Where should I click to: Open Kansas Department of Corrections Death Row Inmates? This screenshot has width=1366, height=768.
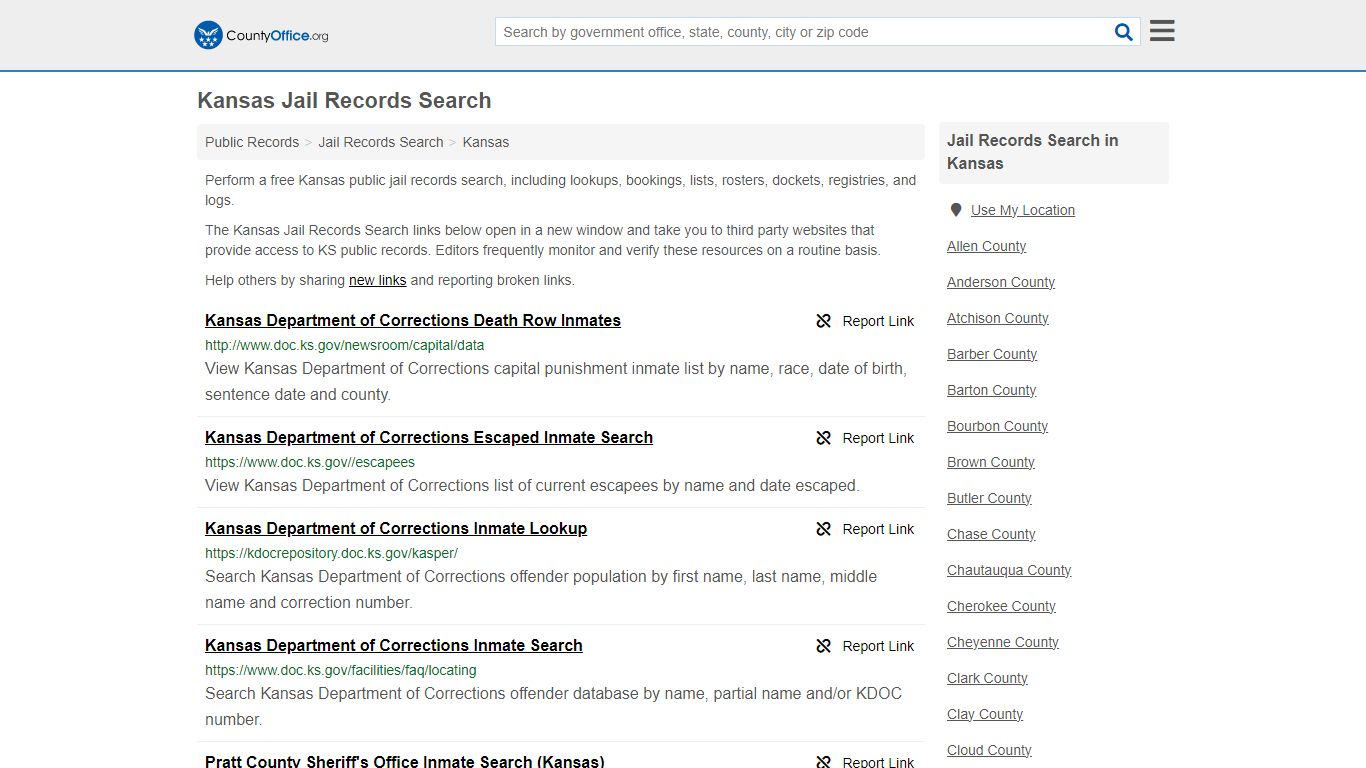pos(413,320)
